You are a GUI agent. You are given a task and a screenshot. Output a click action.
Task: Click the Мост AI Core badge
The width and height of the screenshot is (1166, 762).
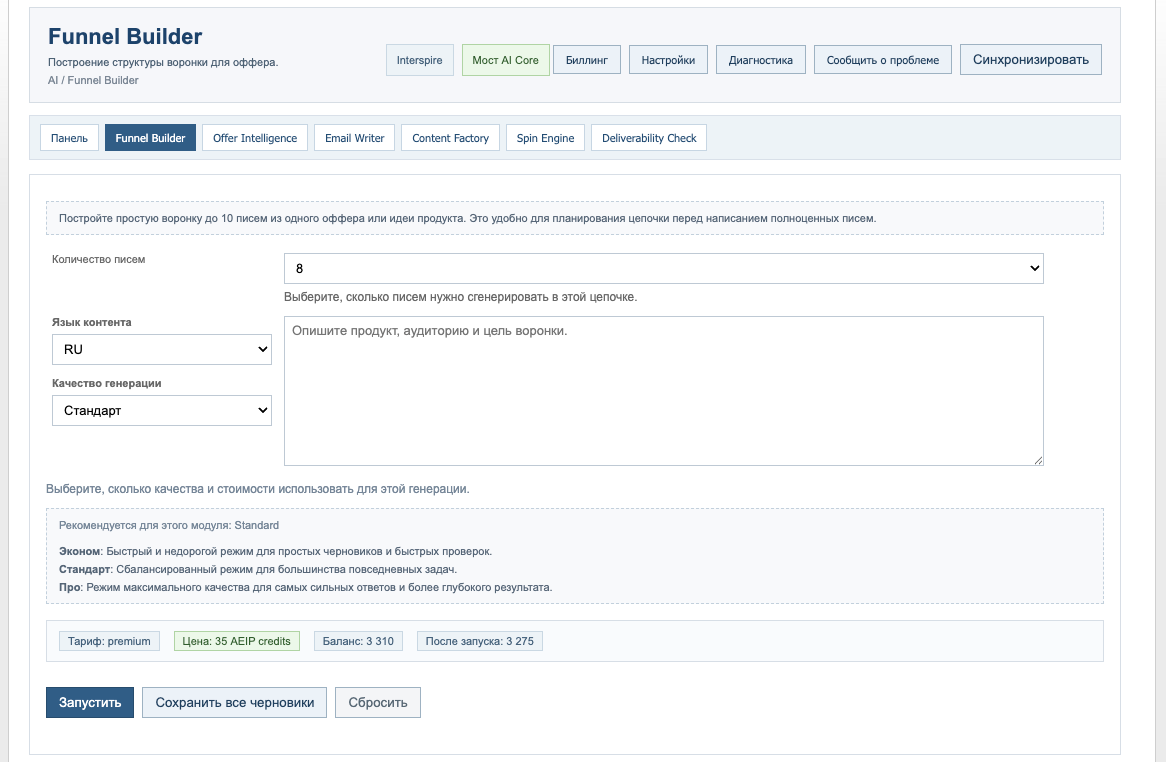point(505,59)
